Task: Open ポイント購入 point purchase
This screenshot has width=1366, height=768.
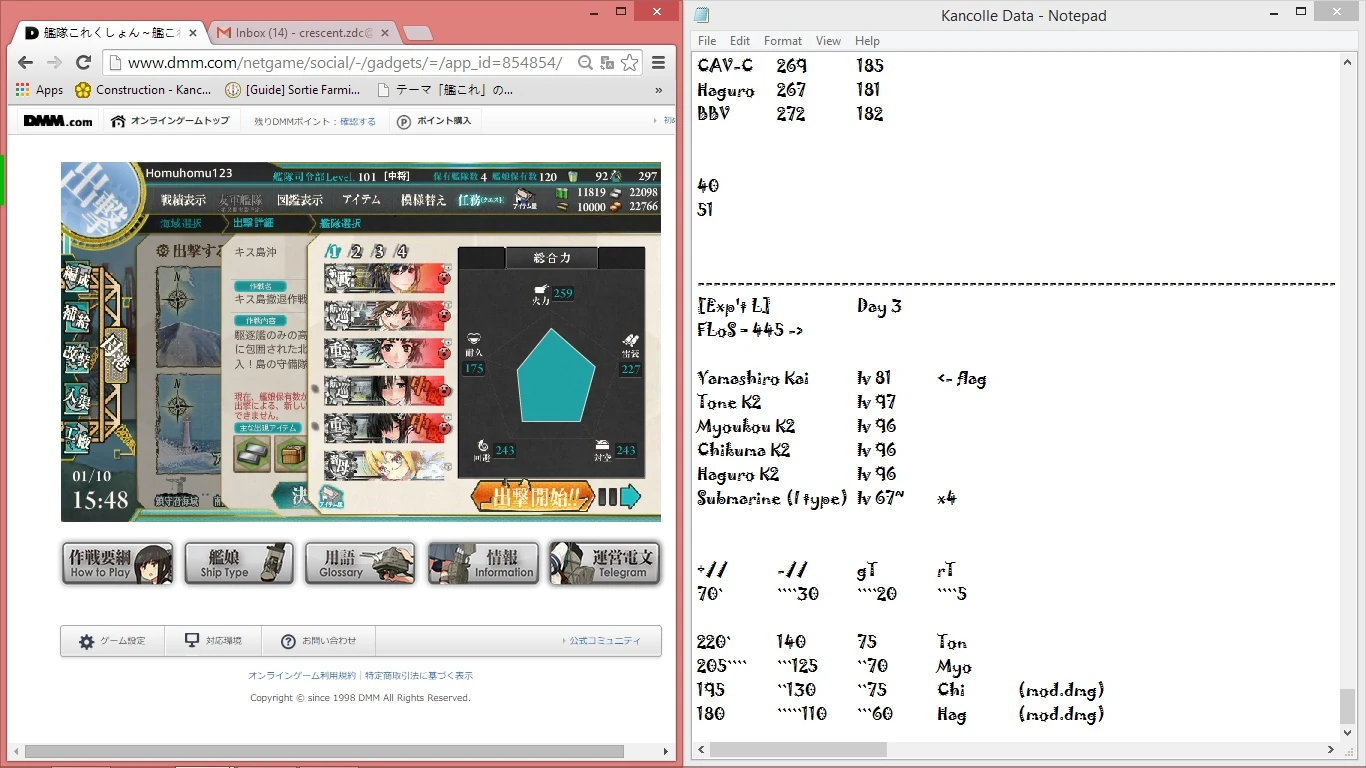Action: 434,121
